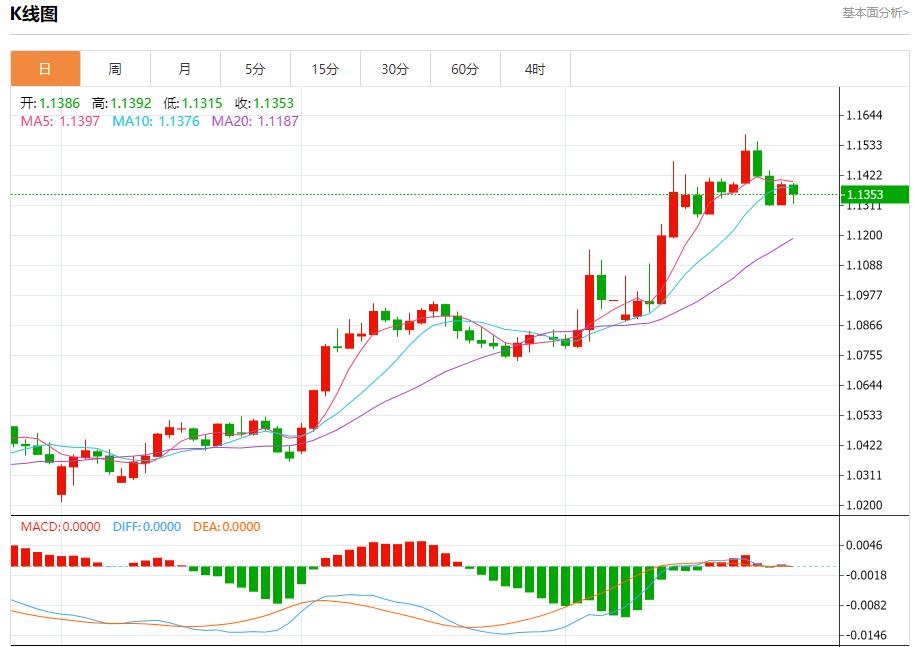915x647 pixels.
Task: Click the K线图 panel title
Action: 34,14
